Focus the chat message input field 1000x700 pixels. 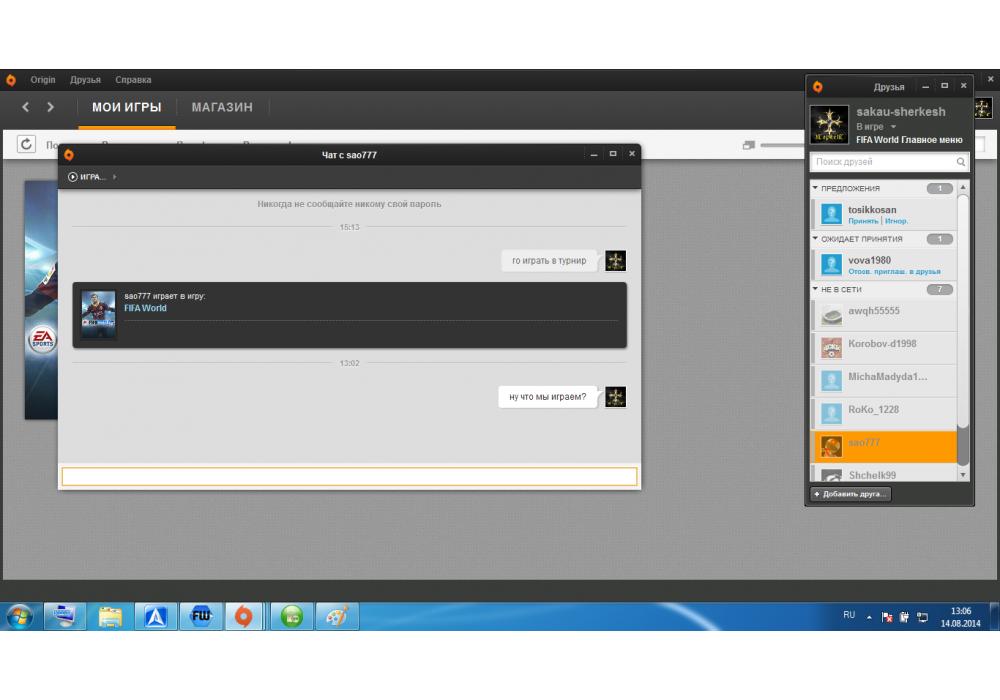tap(349, 476)
